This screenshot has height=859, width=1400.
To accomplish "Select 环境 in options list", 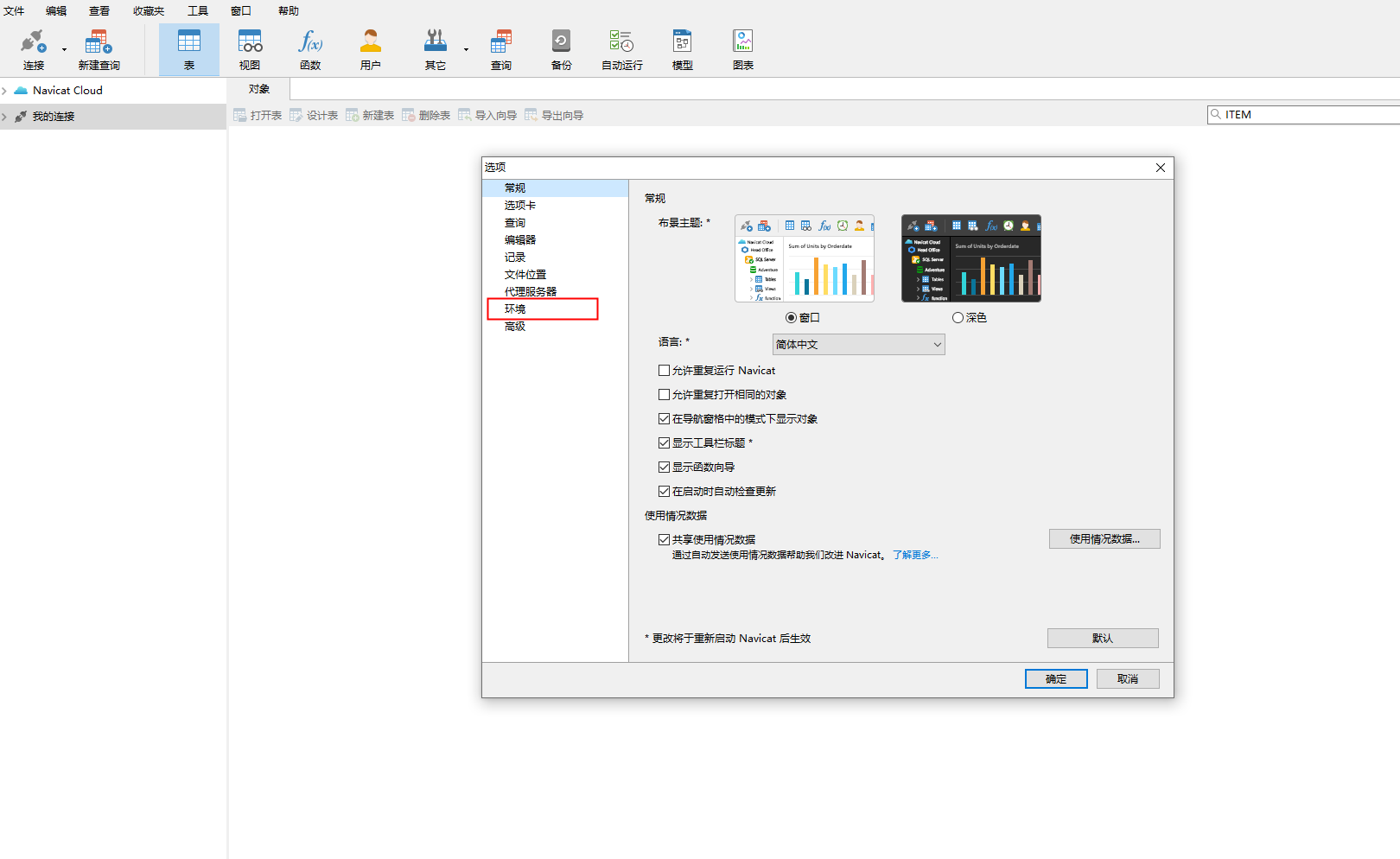I will pyautogui.click(x=556, y=309).
